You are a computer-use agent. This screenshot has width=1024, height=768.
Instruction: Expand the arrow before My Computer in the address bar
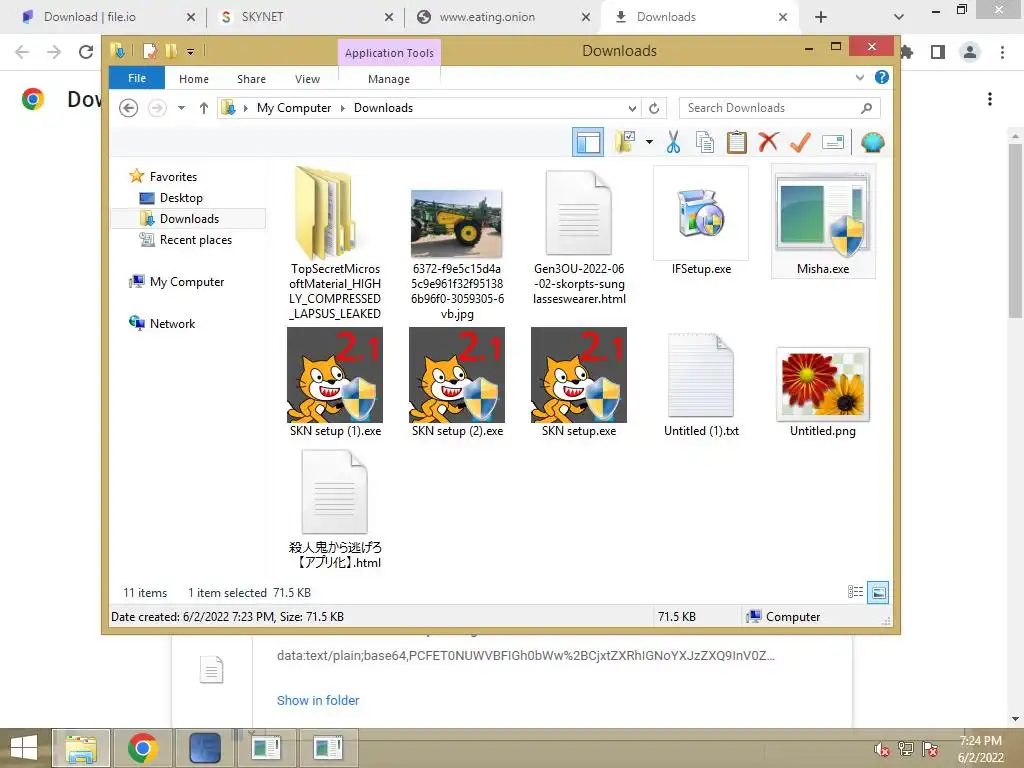246,108
